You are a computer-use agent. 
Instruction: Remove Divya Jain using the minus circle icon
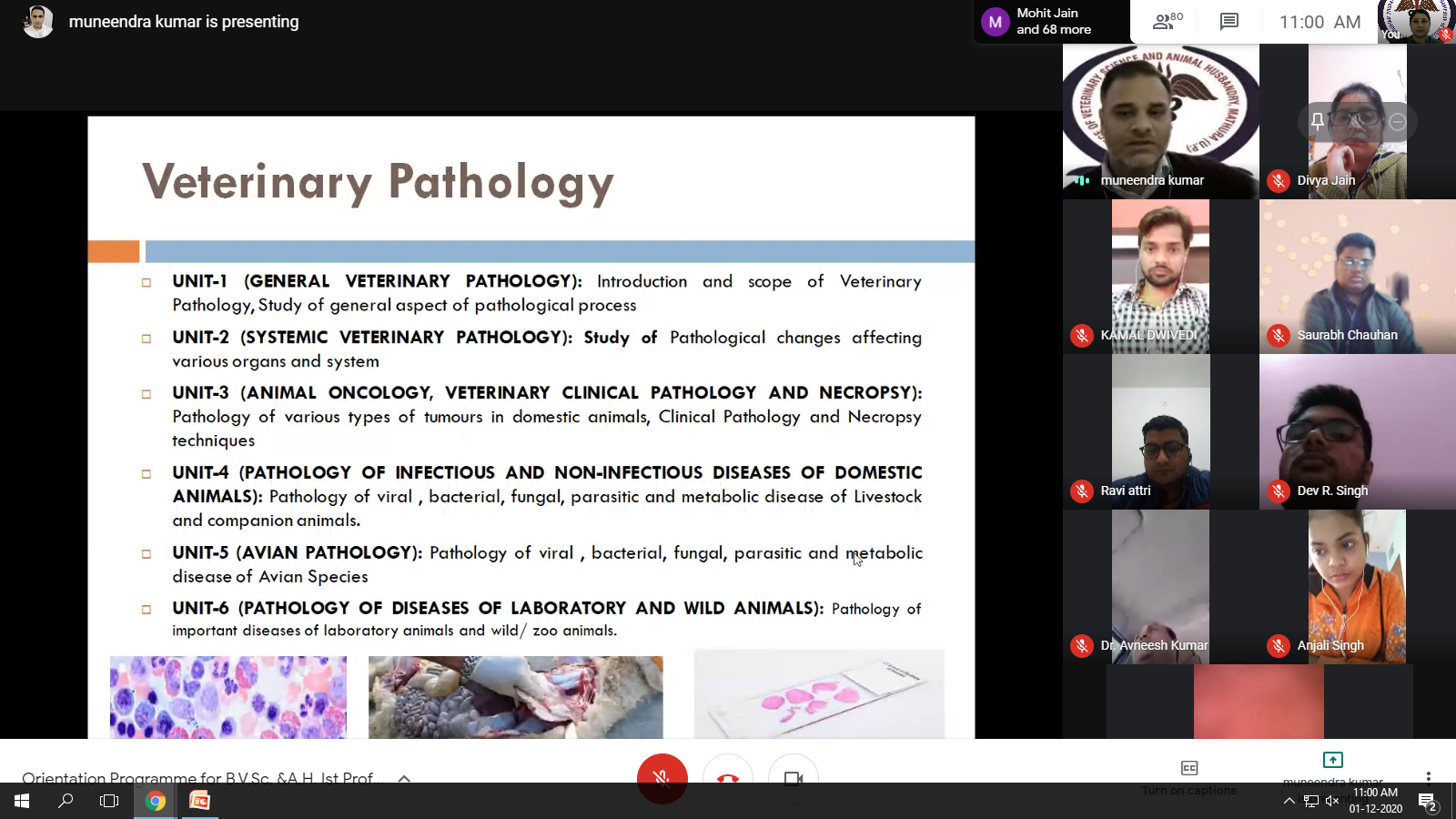(1398, 121)
